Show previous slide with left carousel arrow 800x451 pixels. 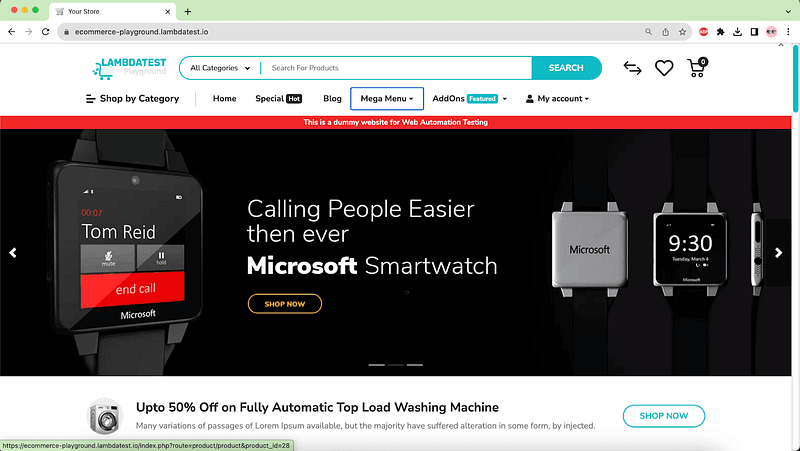point(13,253)
